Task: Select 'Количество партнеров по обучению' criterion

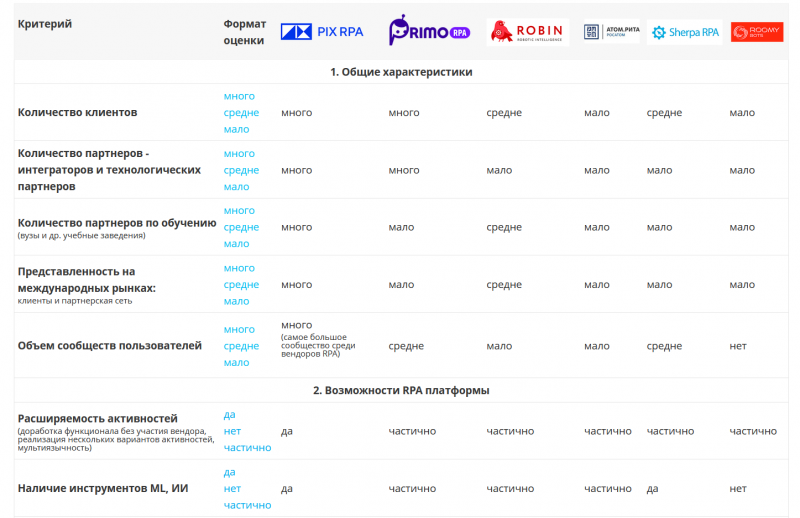Action: [x=117, y=223]
